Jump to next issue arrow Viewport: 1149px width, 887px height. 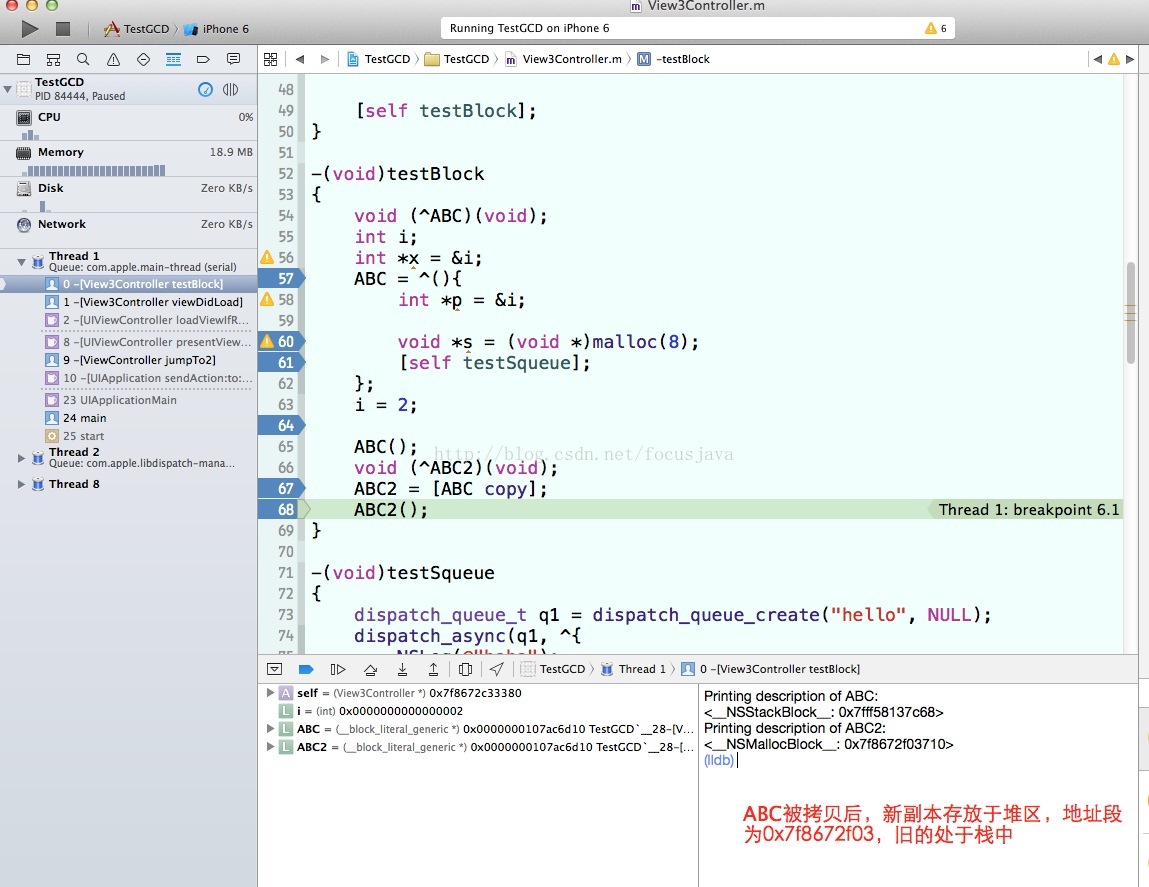1130,59
